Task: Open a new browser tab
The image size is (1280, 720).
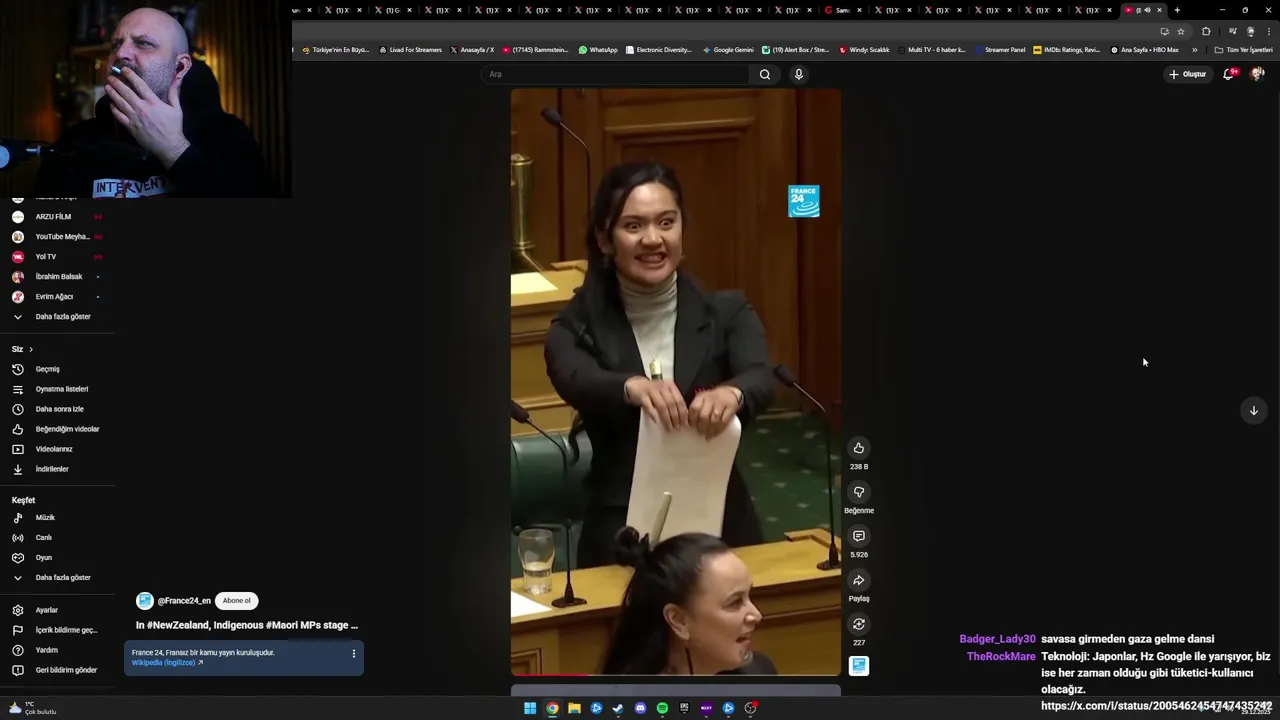Action: pos(1177,10)
